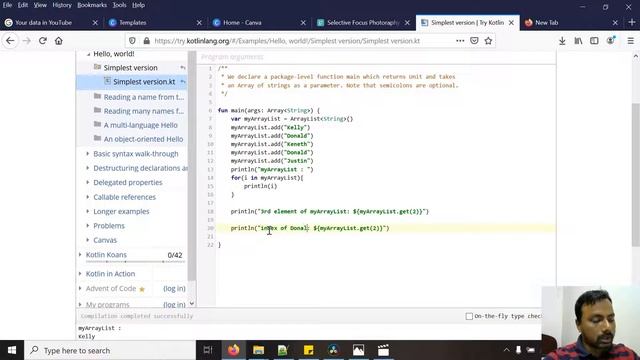The width and height of the screenshot is (640, 360).
Task: Open Reading many names f... example
Action: (x=144, y=111)
